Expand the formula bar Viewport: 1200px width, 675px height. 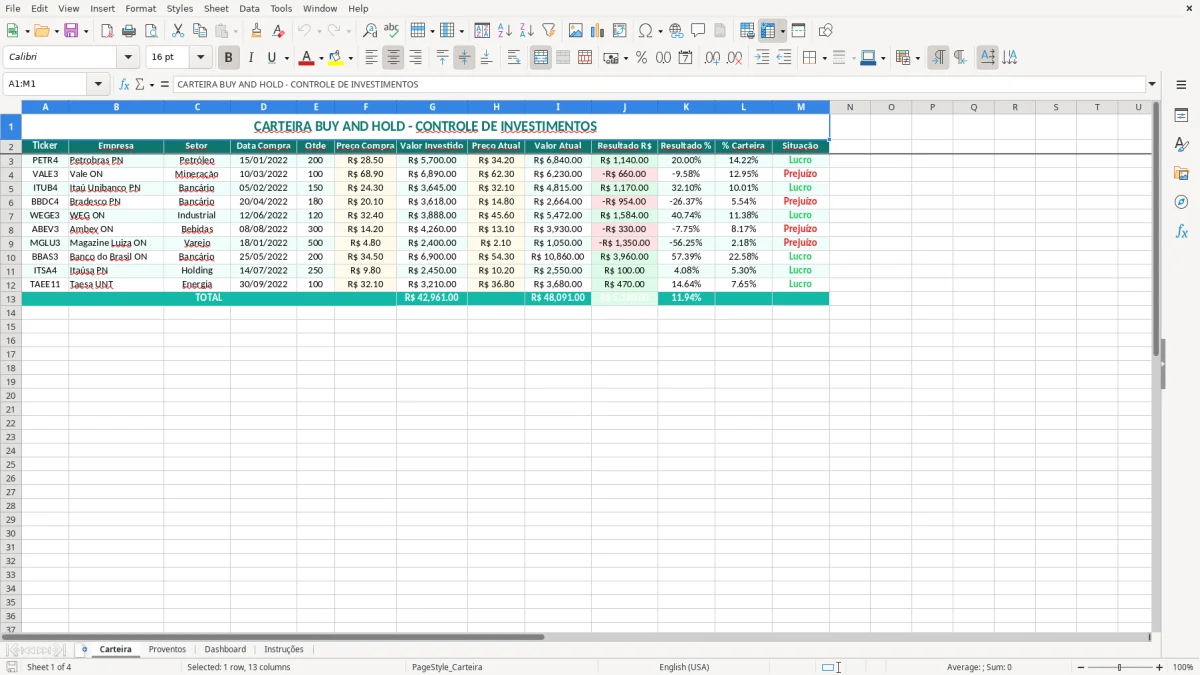(x=1152, y=84)
